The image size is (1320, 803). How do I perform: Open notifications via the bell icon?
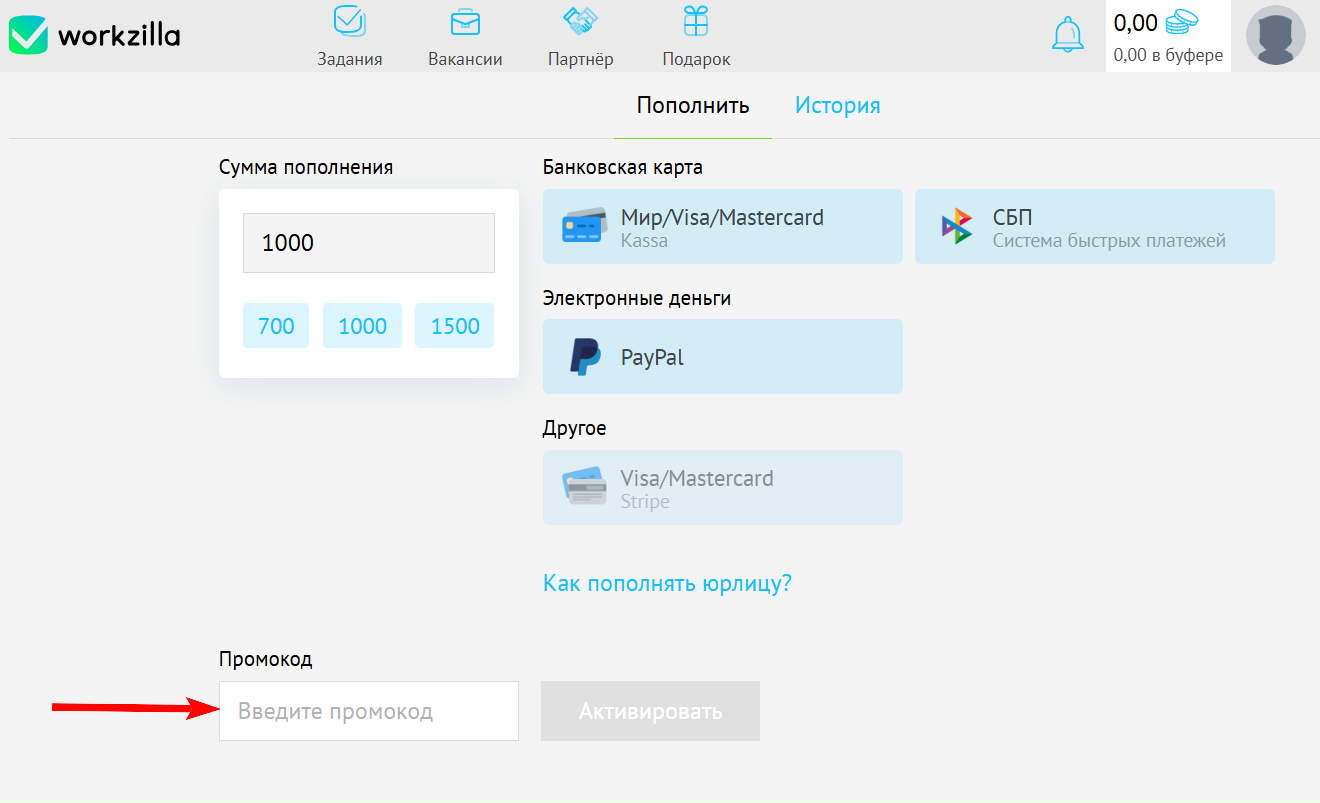click(1068, 33)
